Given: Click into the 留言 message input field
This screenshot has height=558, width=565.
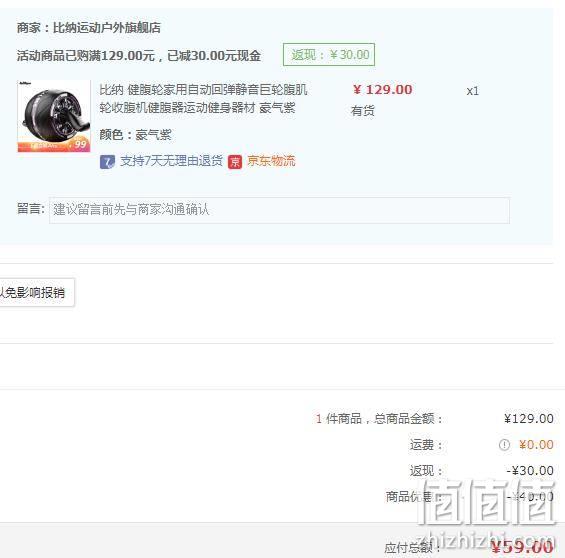Looking at the screenshot, I should [279, 210].
